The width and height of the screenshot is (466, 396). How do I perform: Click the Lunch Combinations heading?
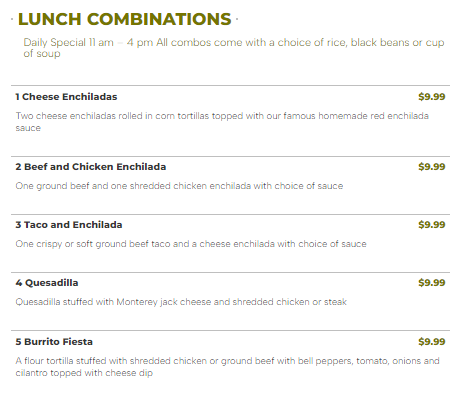[124, 19]
